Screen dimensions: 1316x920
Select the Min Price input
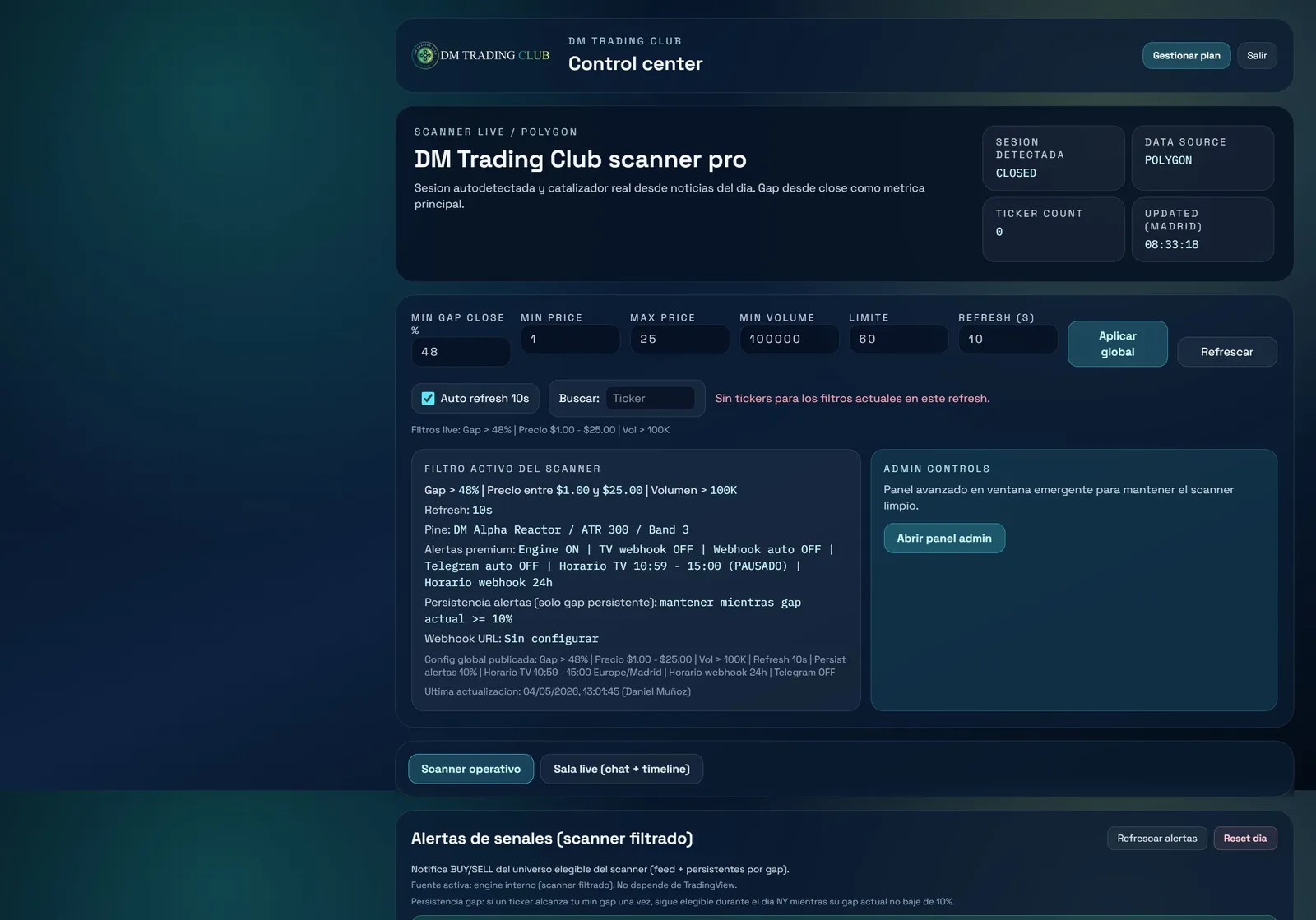click(570, 339)
